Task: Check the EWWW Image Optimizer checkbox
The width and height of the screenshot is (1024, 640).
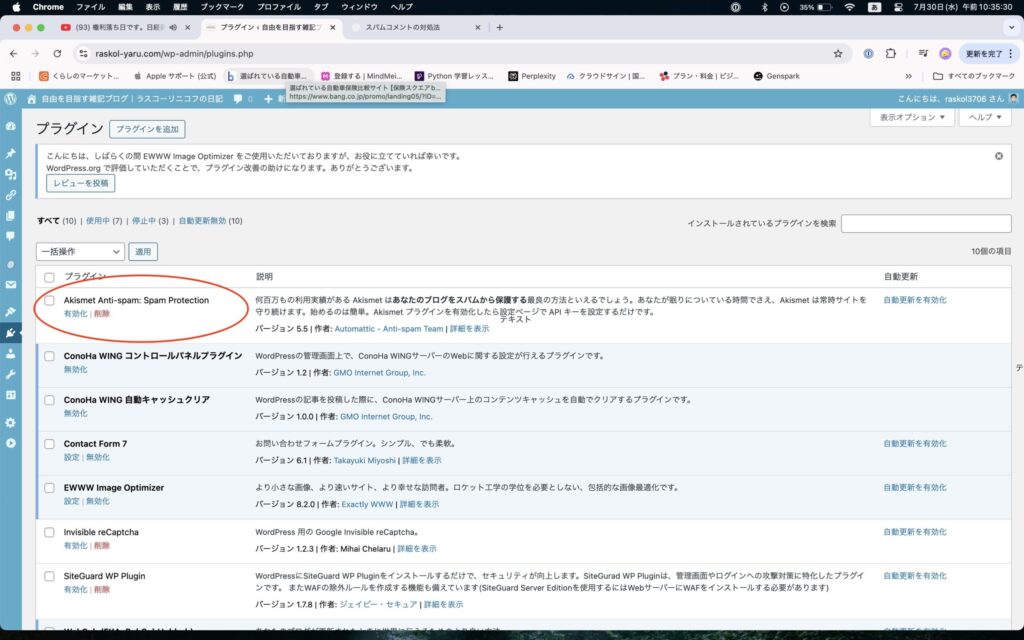Action: [x=50, y=488]
